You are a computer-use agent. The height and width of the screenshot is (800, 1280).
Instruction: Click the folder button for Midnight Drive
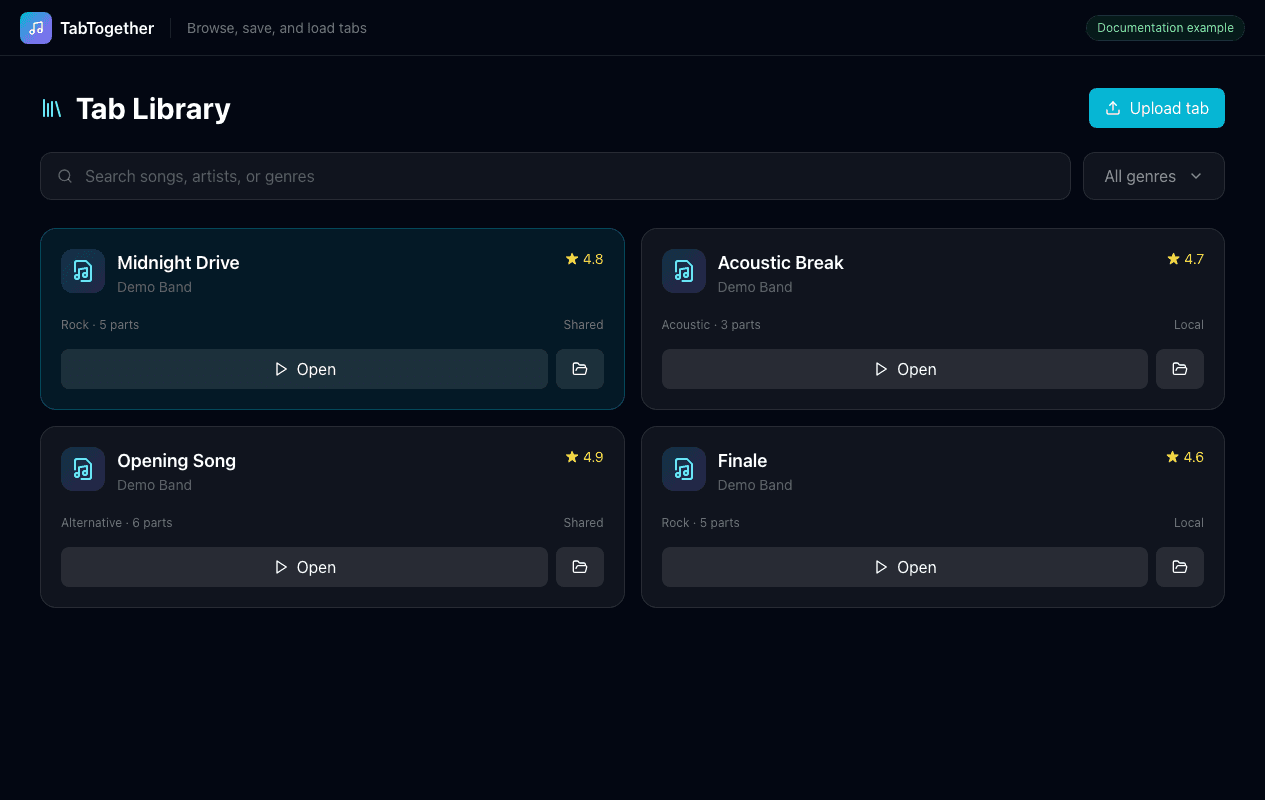click(x=580, y=369)
